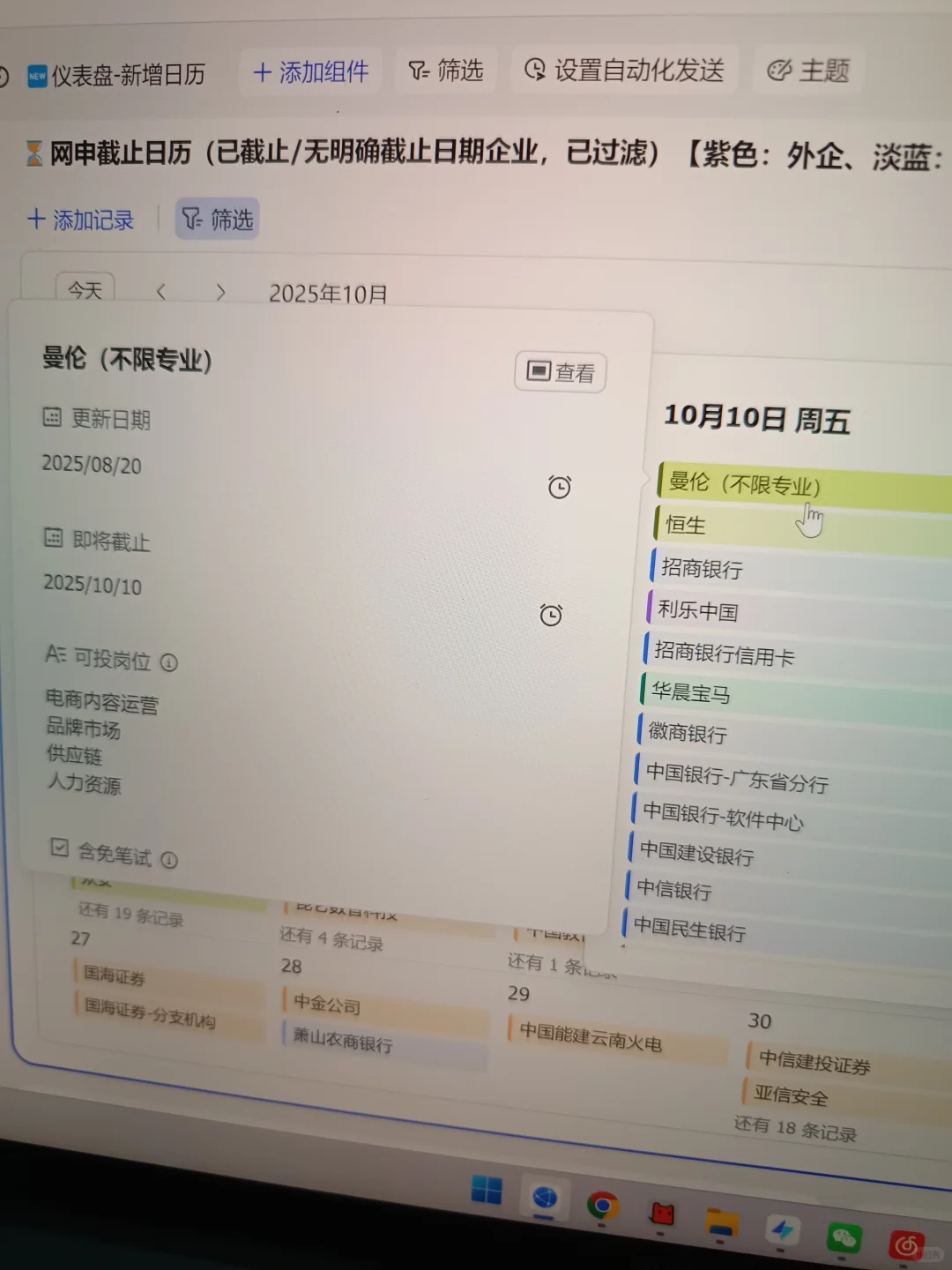Open WeChat from the taskbar
952x1270 pixels.
[x=844, y=1238]
